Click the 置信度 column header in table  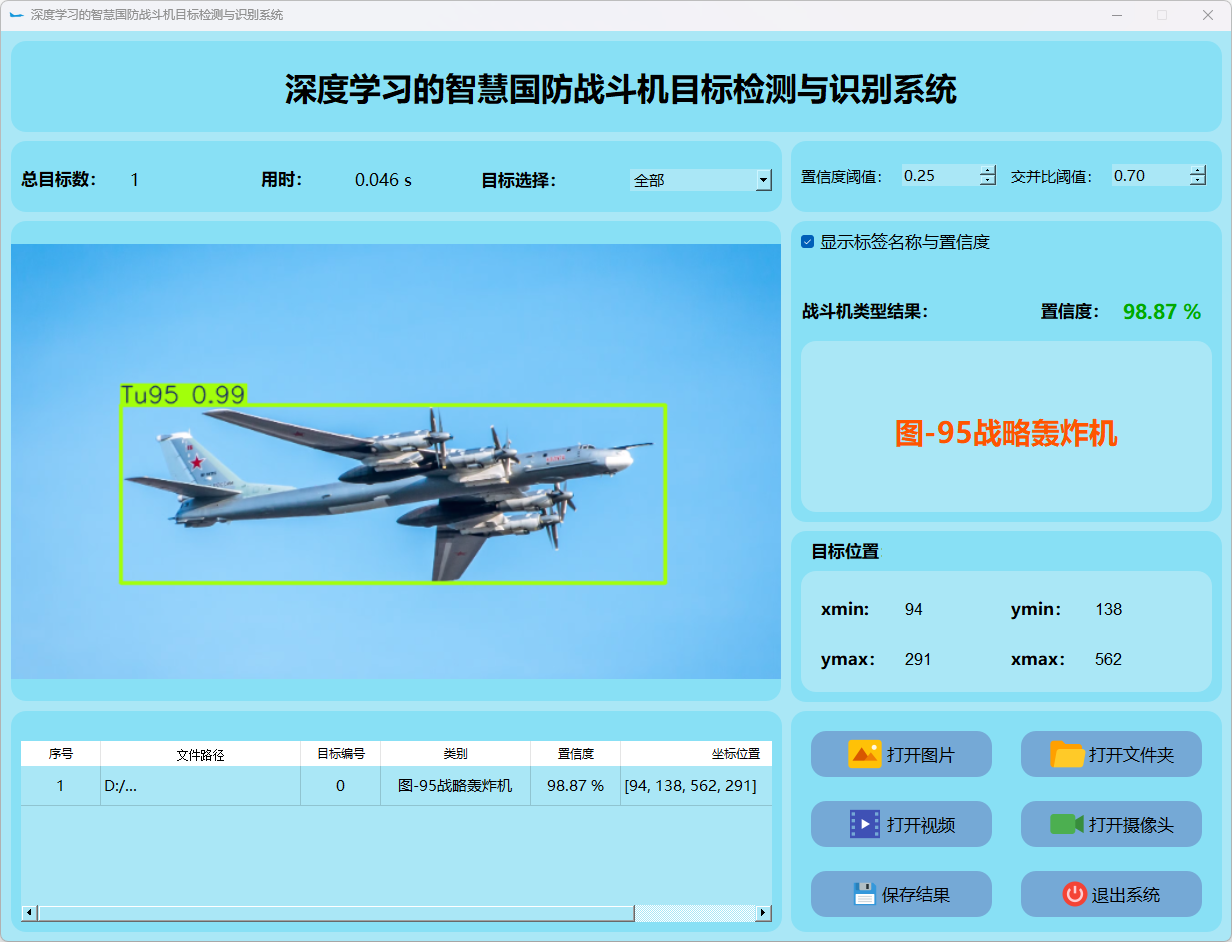coord(575,754)
